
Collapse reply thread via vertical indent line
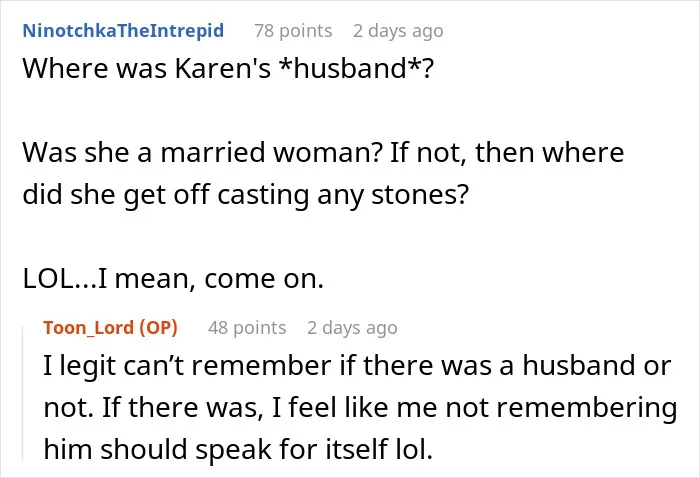click(x=23, y=393)
